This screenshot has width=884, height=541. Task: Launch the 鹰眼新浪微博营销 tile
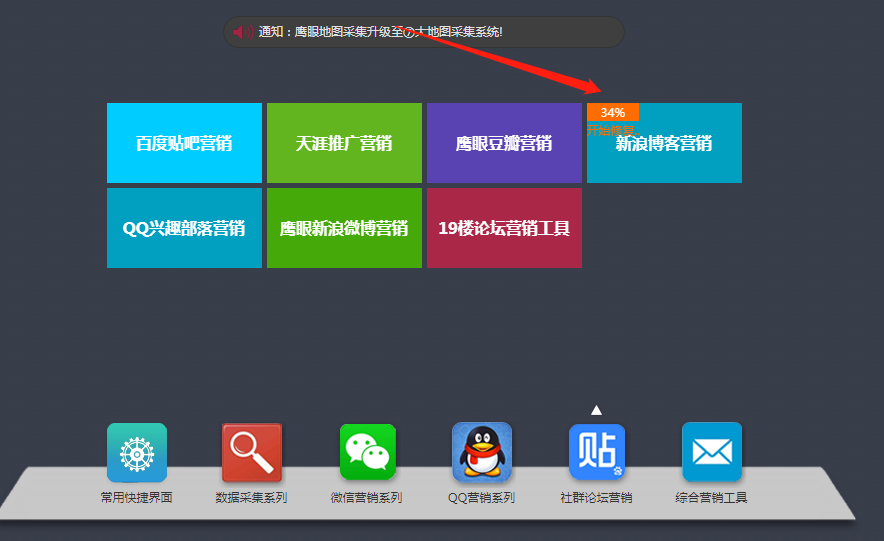tap(344, 228)
